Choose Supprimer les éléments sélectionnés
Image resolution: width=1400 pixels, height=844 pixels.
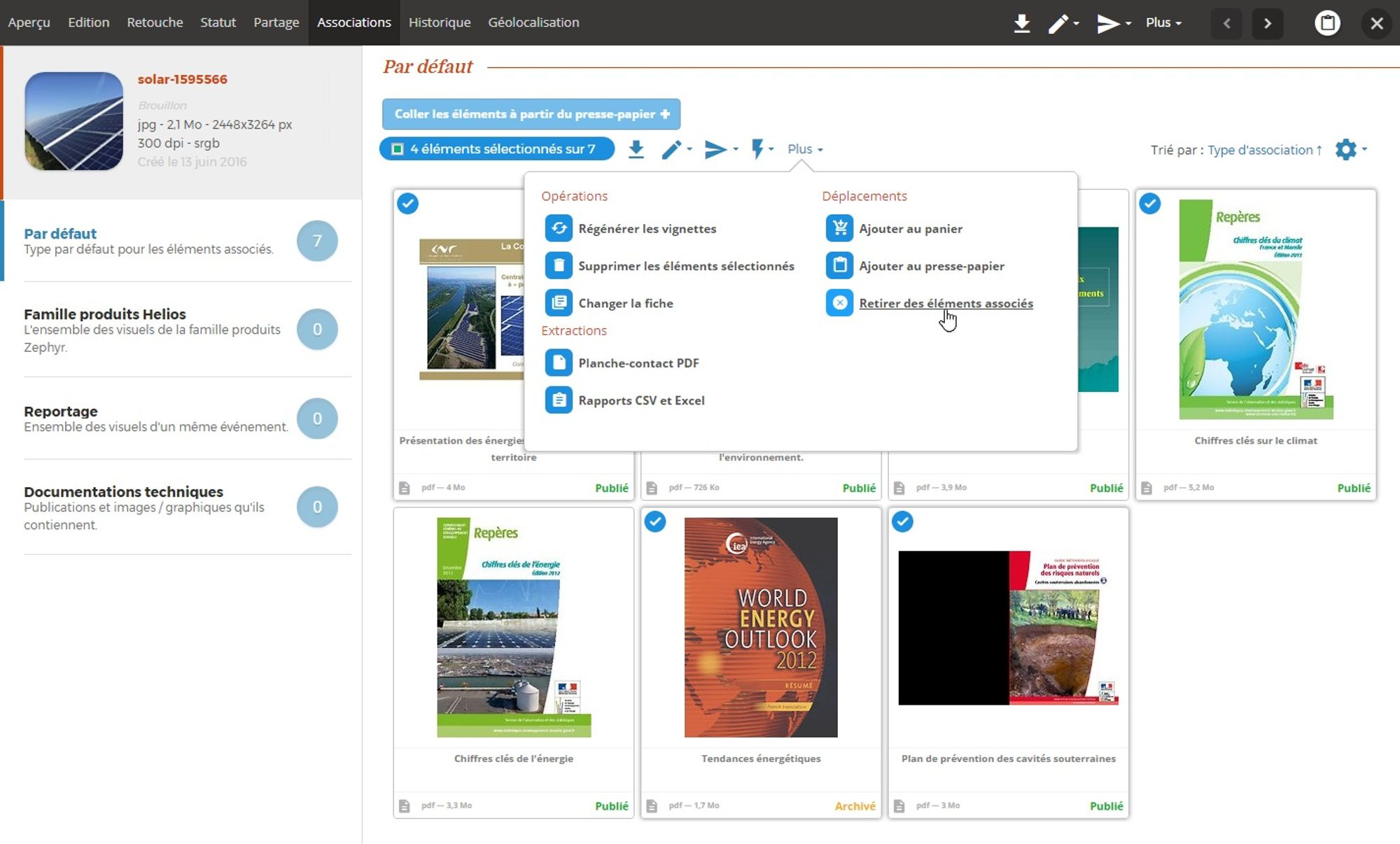tap(686, 266)
